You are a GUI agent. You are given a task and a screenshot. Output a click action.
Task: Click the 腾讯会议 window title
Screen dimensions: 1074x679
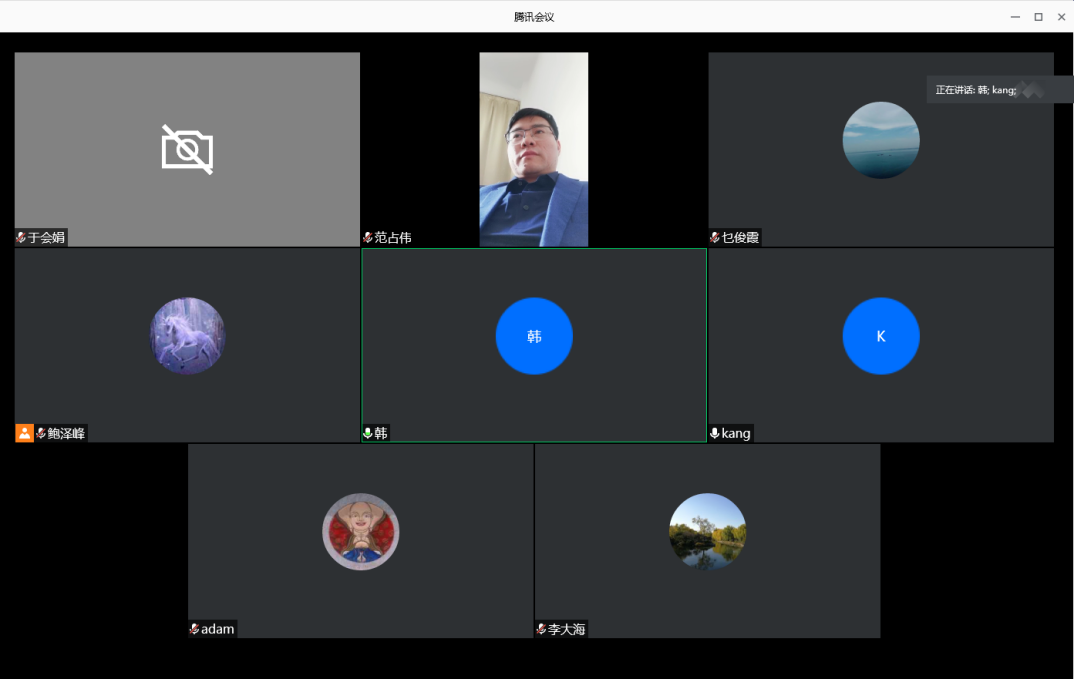pos(534,17)
